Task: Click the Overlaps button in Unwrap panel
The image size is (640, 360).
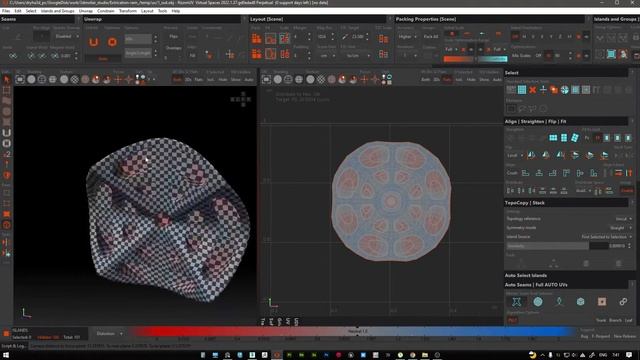Action: click(x=173, y=48)
